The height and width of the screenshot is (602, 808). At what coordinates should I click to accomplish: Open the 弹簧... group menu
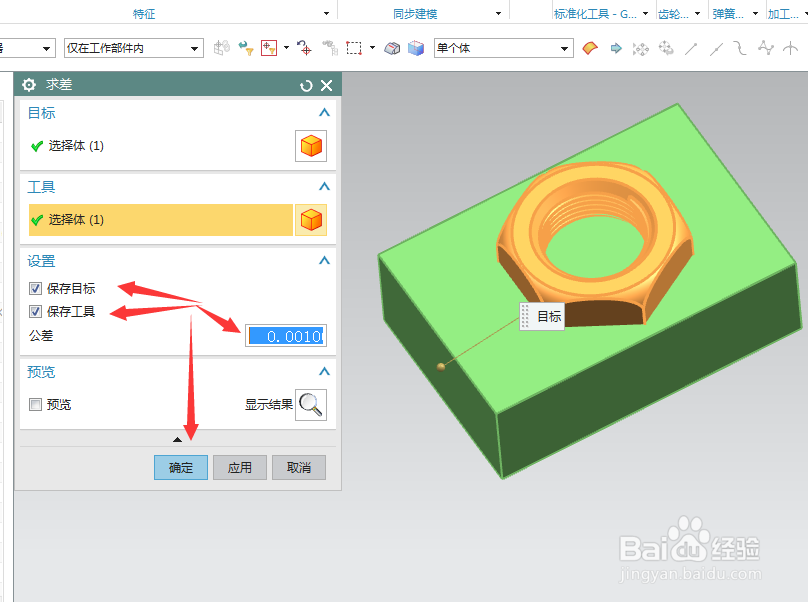coord(755,14)
